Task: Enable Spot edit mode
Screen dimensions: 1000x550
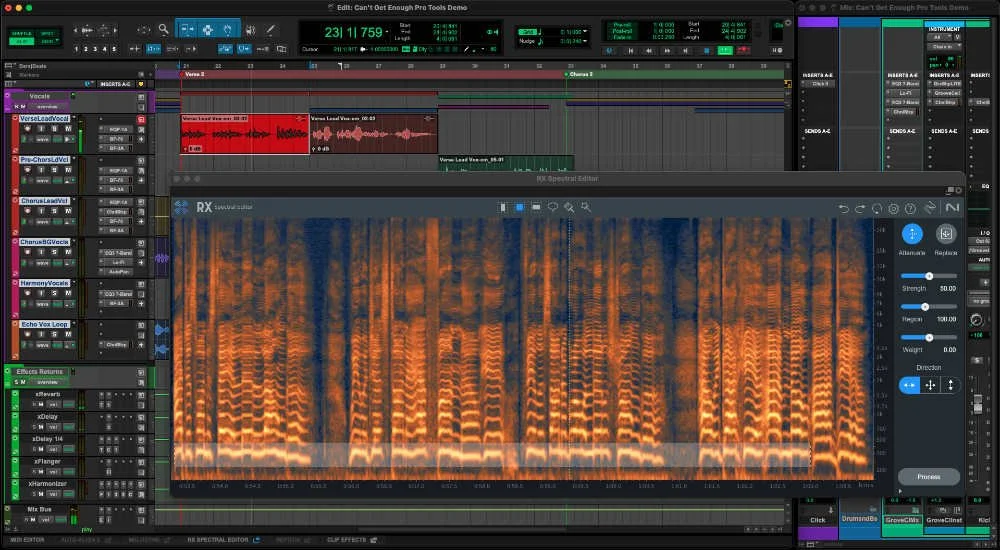Action: coord(48,33)
